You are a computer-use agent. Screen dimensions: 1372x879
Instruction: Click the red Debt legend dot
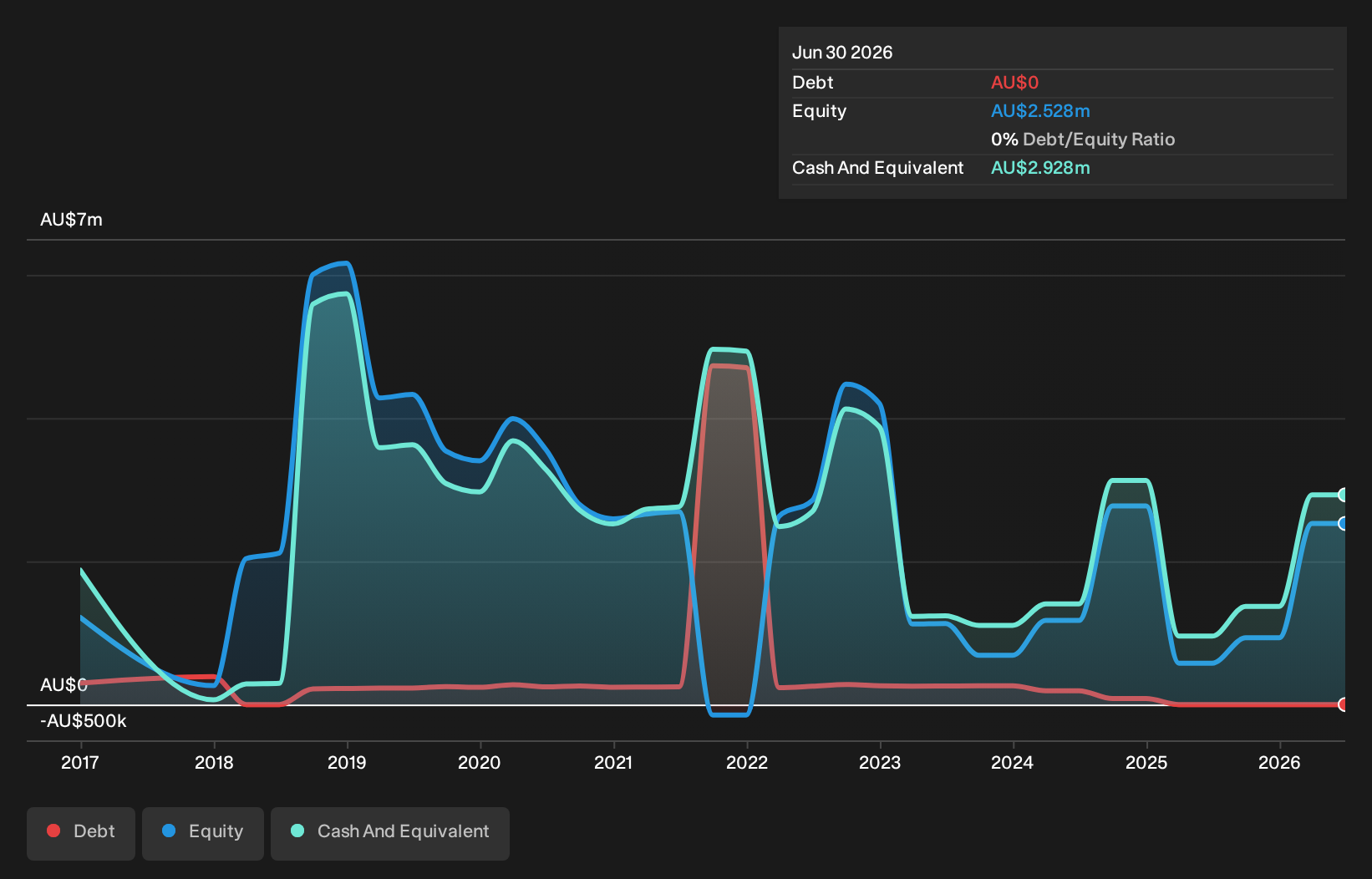[x=53, y=831]
